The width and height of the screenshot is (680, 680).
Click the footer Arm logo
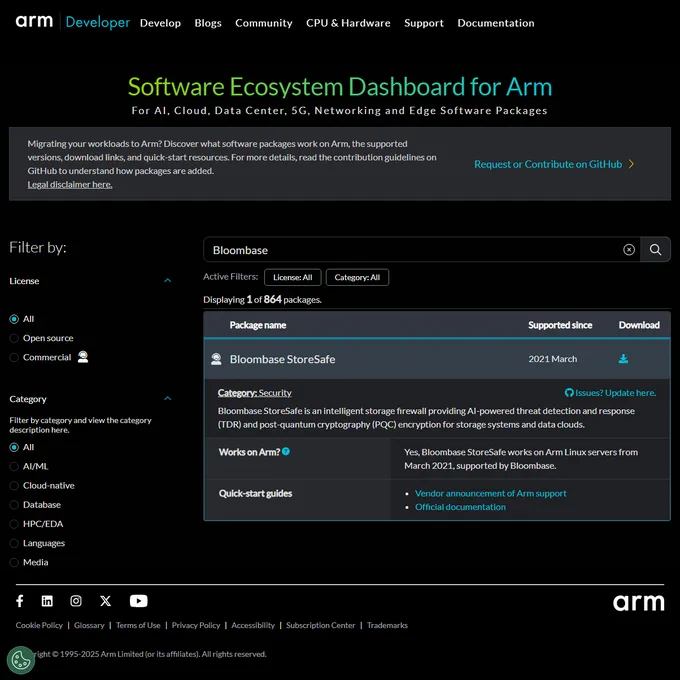tap(638, 602)
